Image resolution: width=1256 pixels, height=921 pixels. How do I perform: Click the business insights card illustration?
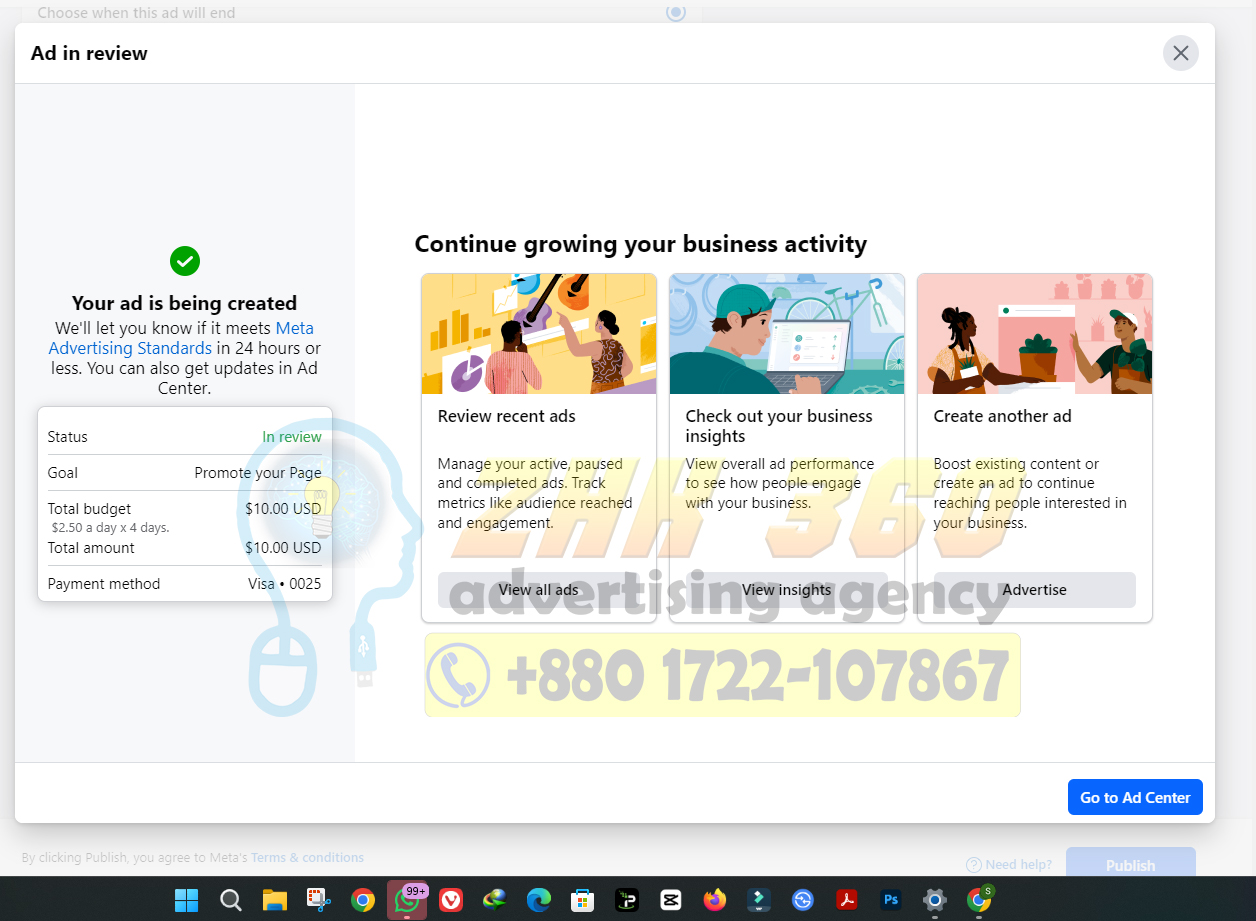787,334
